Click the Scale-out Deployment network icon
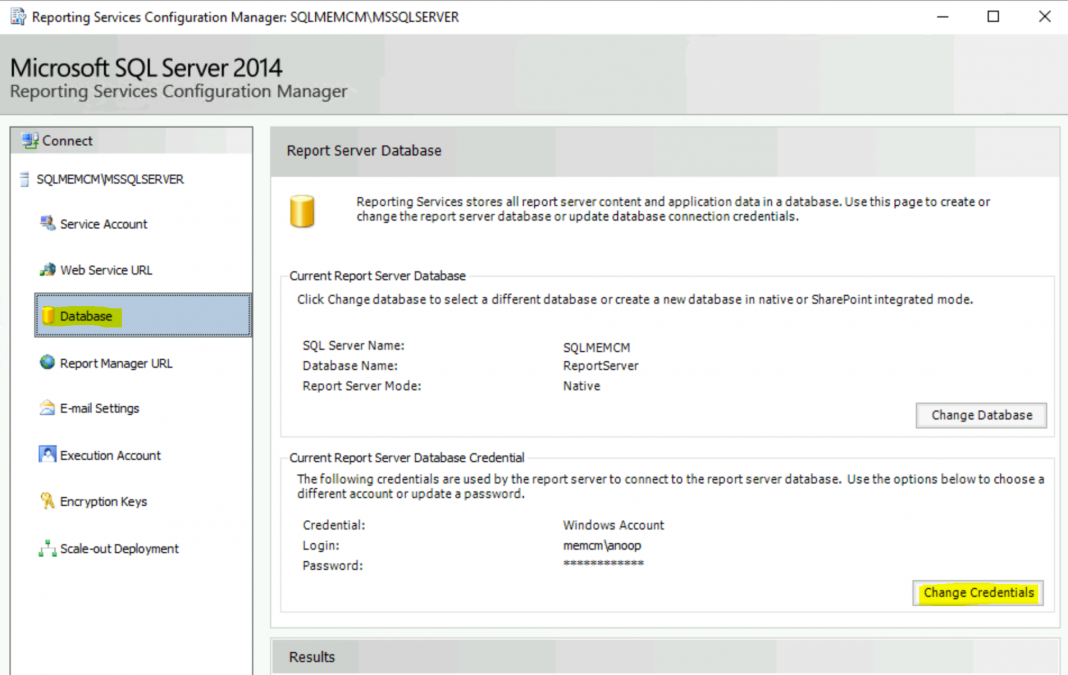This screenshot has height=675, width=1068. pyautogui.click(x=47, y=548)
